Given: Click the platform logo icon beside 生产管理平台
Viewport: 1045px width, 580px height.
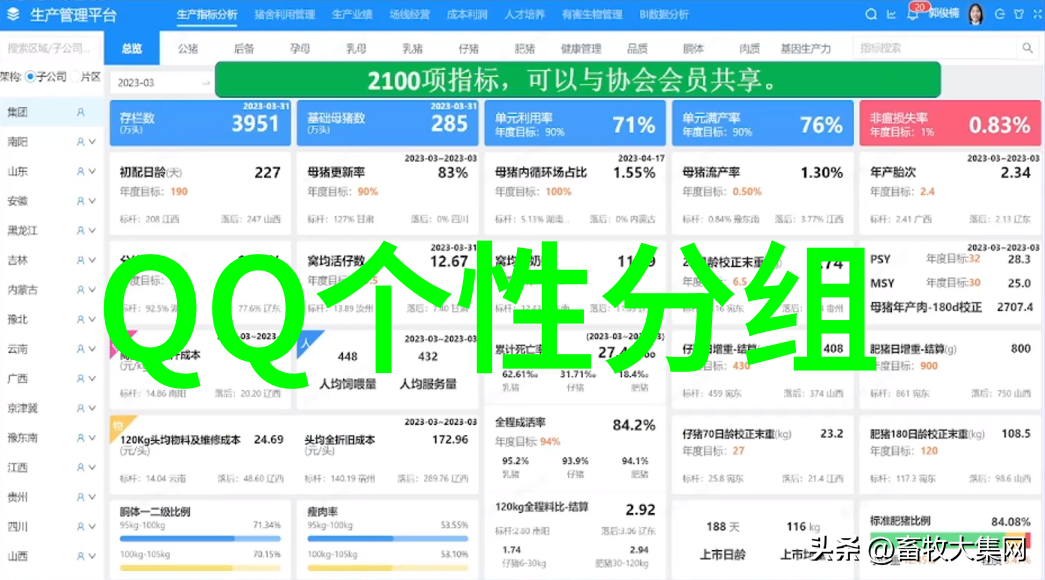Looking at the screenshot, I should point(13,14).
